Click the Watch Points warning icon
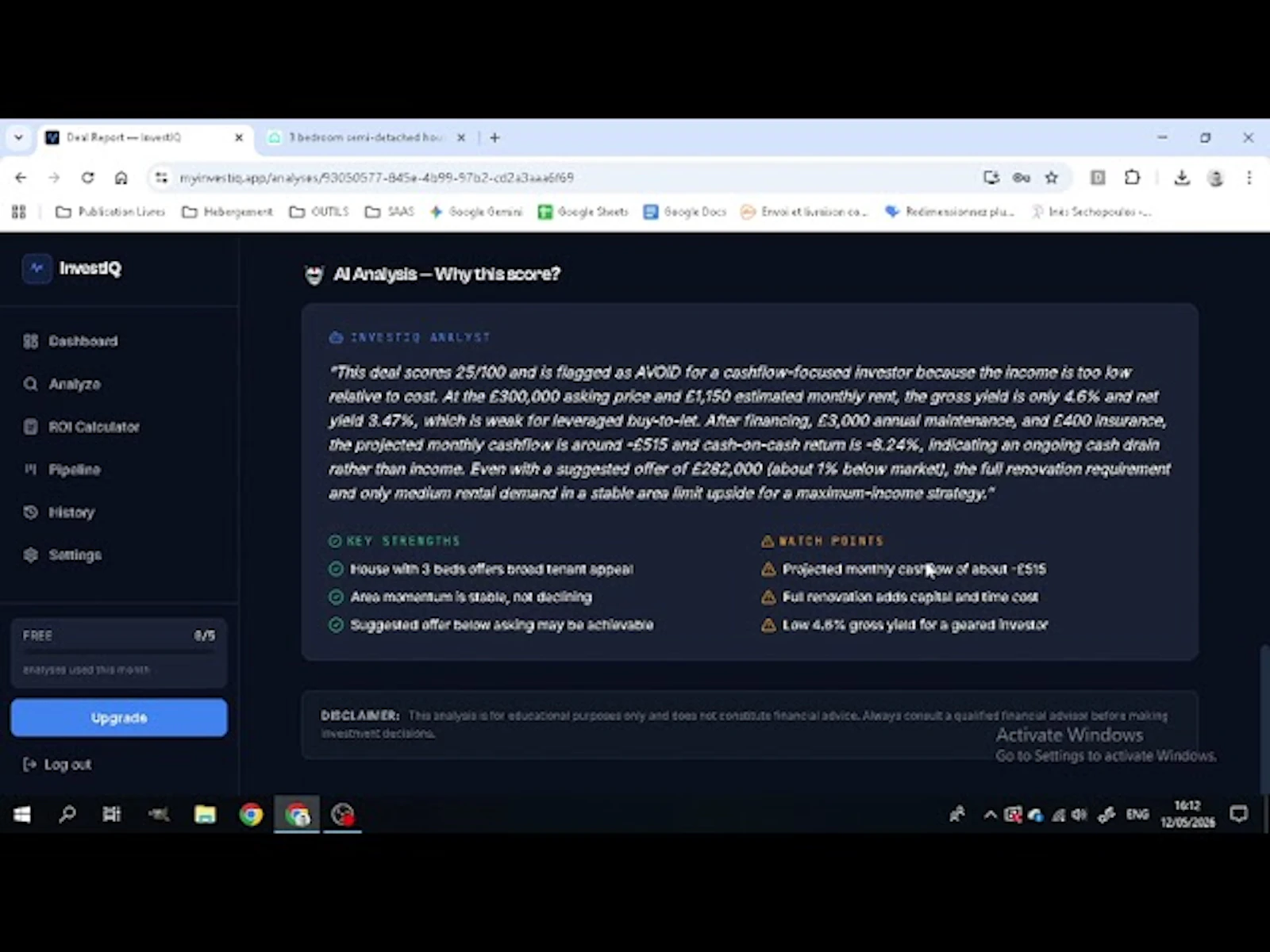1270x952 pixels. (x=768, y=541)
